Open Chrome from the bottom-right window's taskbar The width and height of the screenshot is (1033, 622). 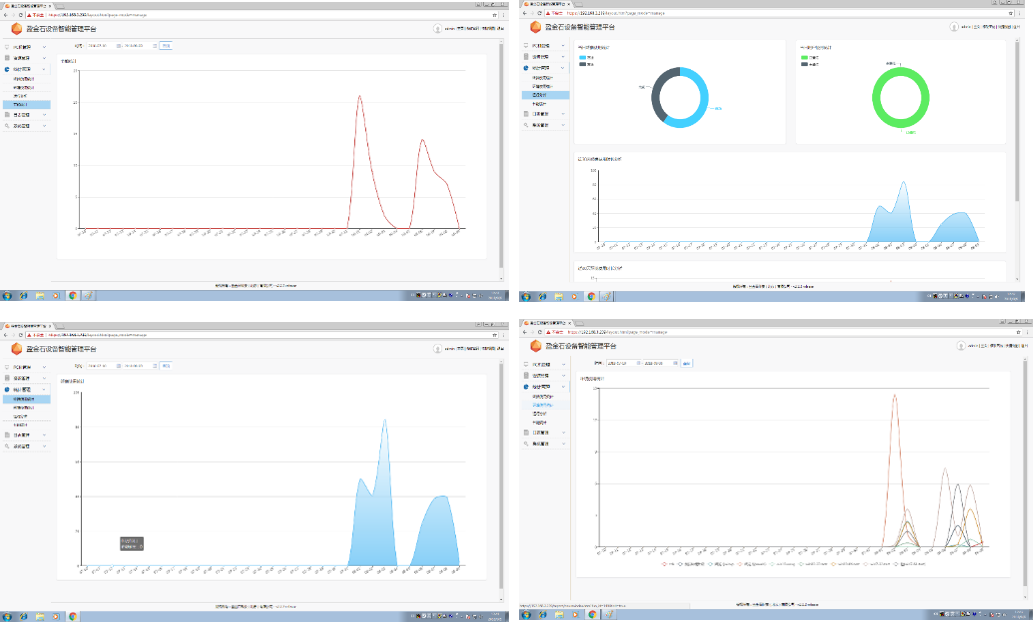click(591, 616)
